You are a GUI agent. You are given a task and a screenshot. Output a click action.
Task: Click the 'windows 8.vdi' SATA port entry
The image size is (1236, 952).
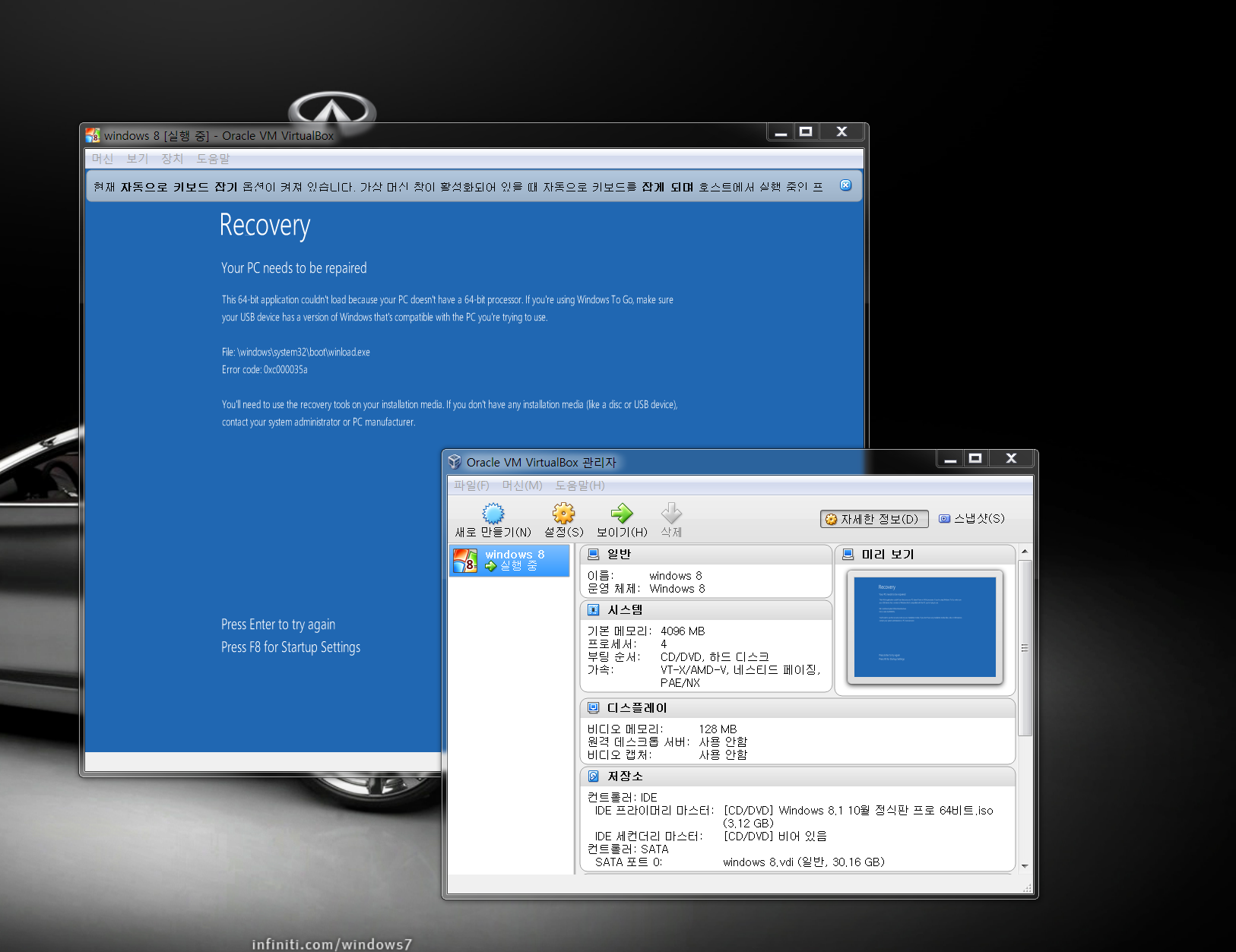tap(803, 862)
